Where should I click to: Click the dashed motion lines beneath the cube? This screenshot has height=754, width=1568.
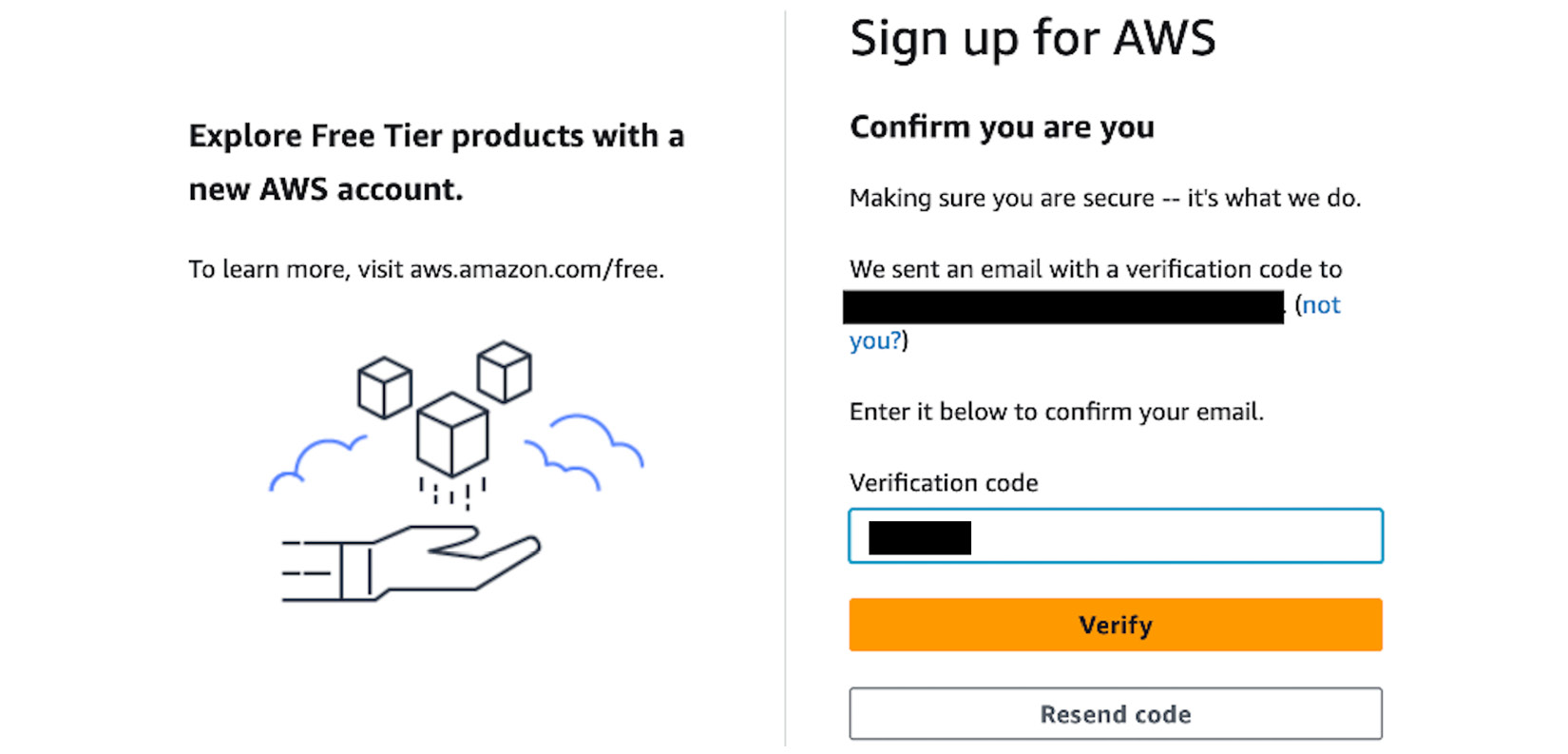tap(452, 493)
